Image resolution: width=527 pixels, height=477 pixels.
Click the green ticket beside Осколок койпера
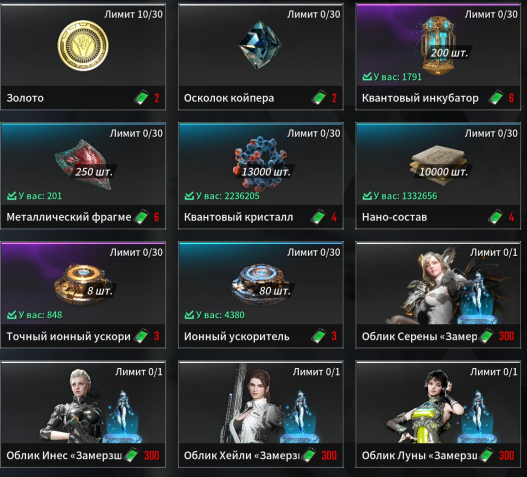[x=318, y=98]
